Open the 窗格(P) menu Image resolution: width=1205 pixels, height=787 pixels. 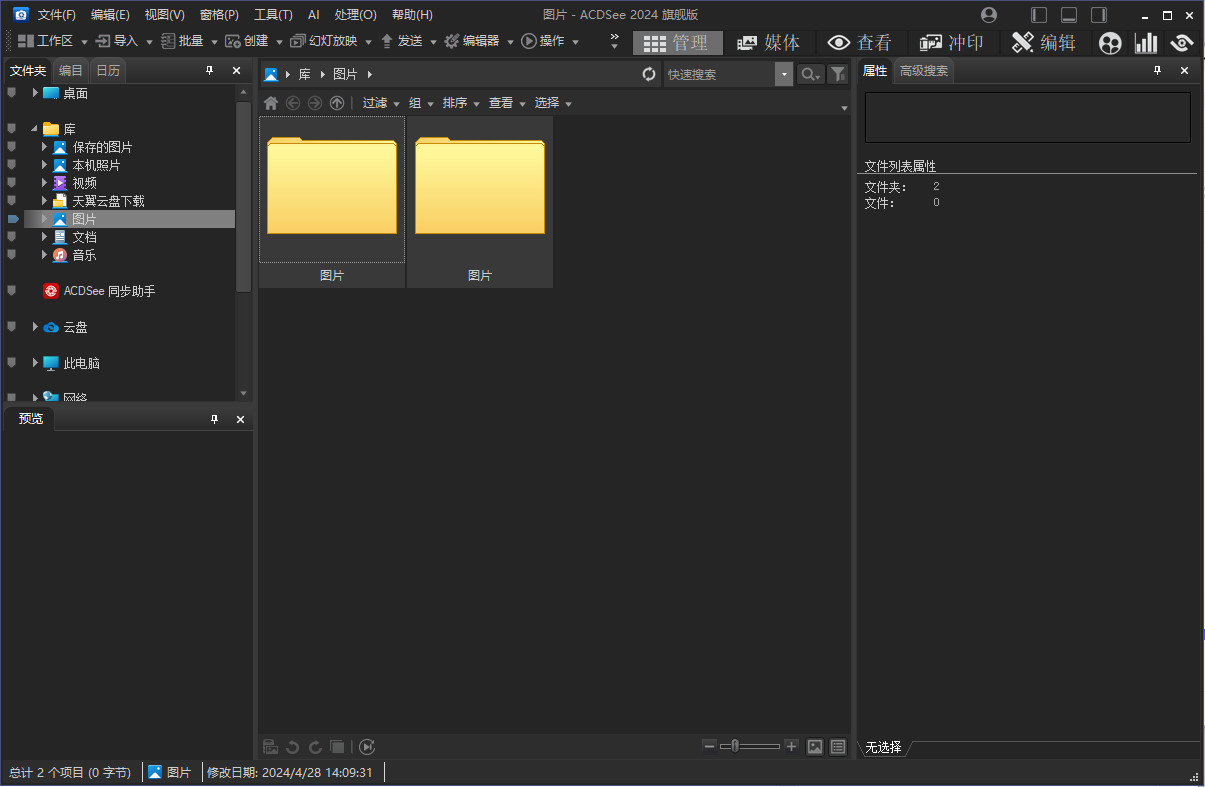pyautogui.click(x=219, y=15)
